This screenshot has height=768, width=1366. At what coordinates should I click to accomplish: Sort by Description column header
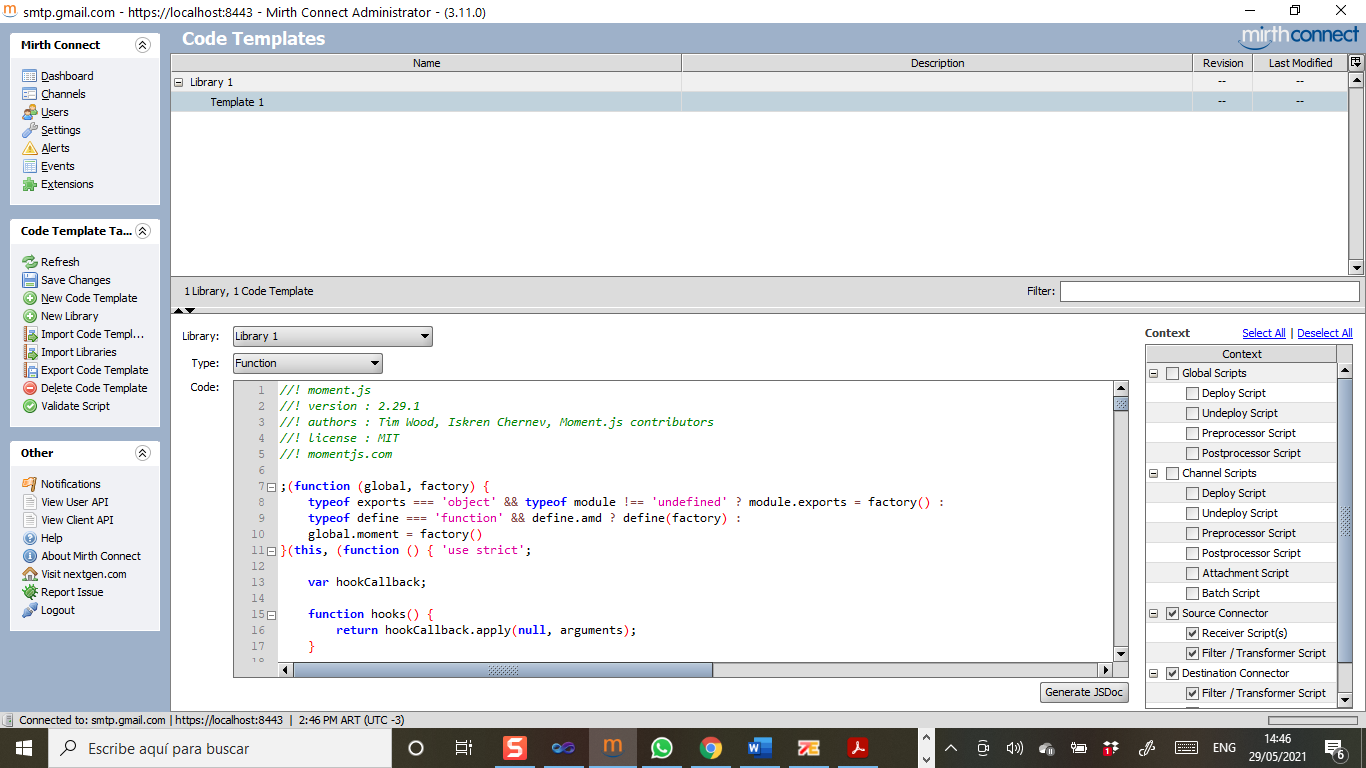click(937, 63)
